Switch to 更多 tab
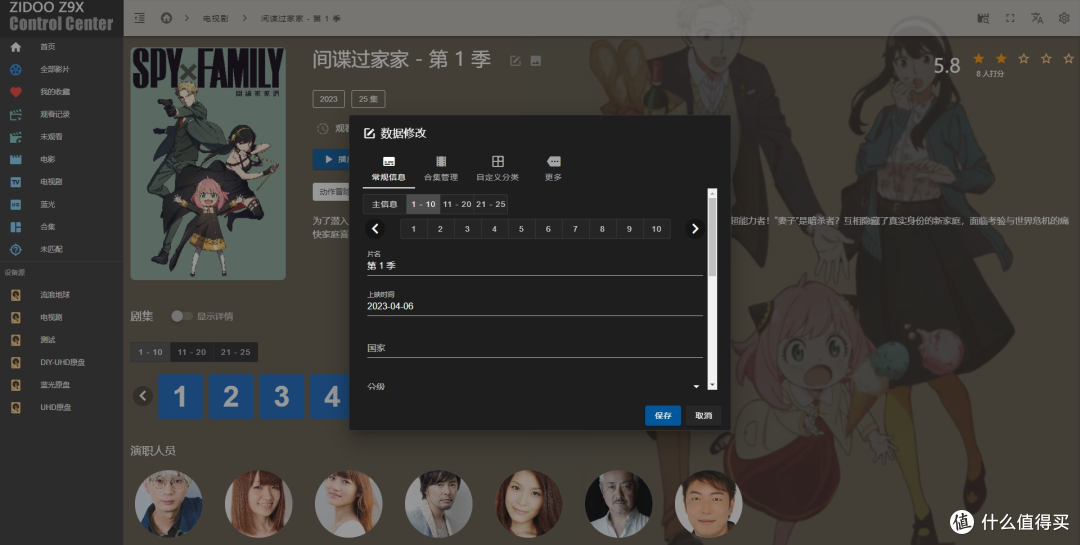The width and height of the screenshot is (1080, 545). (x=553, y=168)
